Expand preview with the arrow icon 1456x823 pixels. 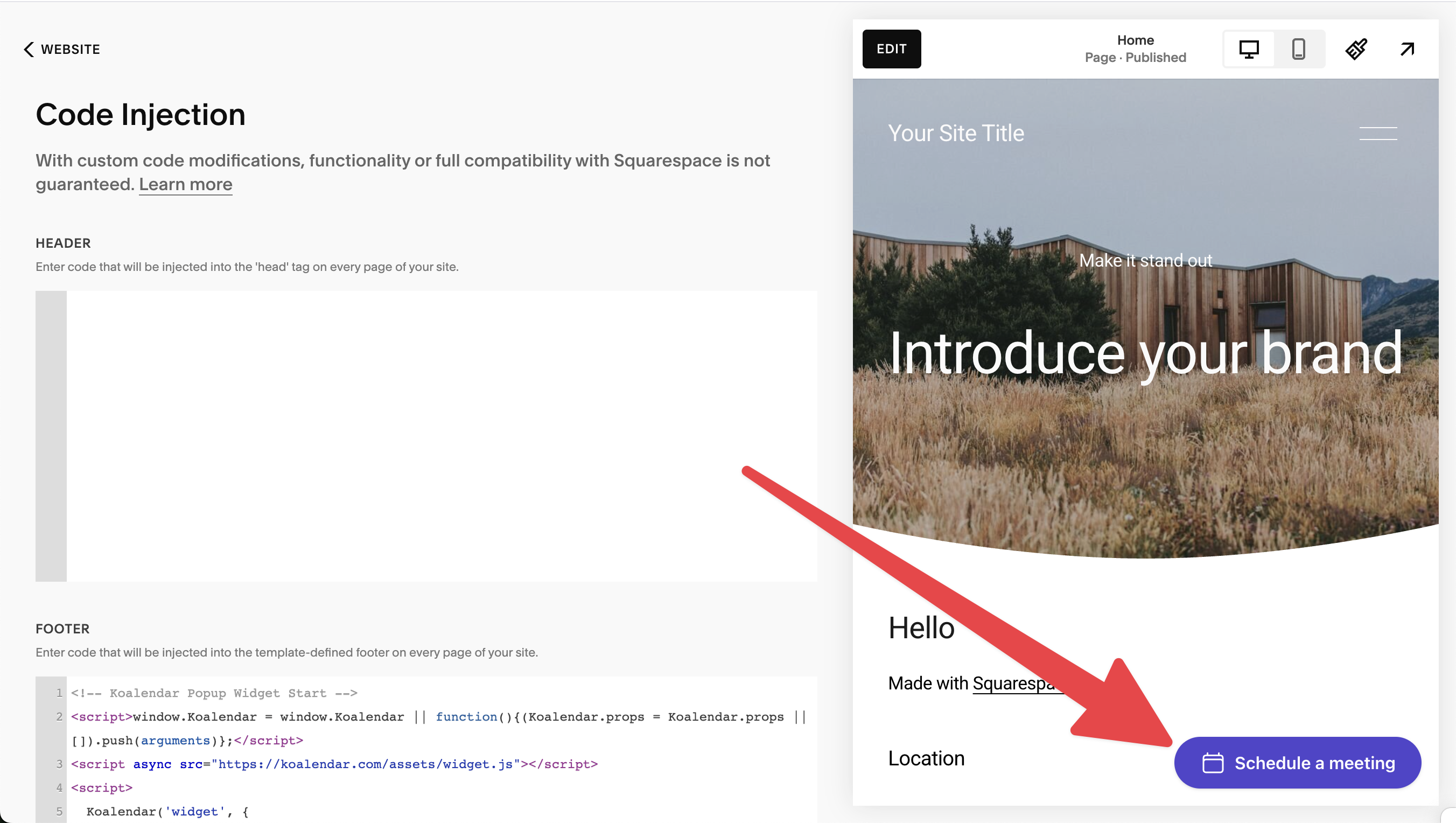tap(1407, 49)
